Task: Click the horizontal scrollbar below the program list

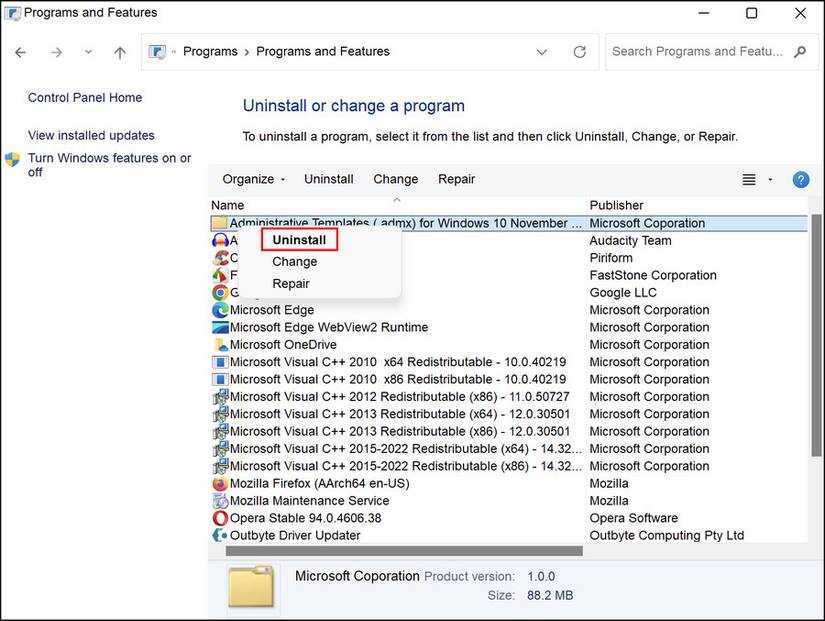Action: coord(400,550)
